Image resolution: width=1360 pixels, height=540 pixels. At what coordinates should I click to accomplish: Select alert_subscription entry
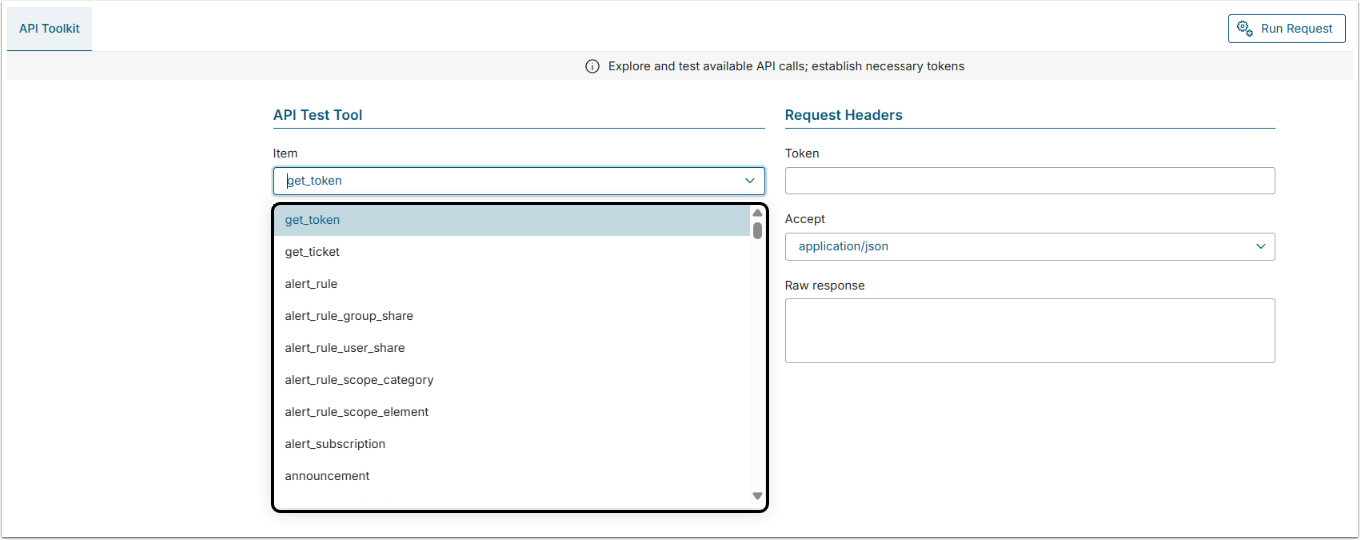(335, 444)
